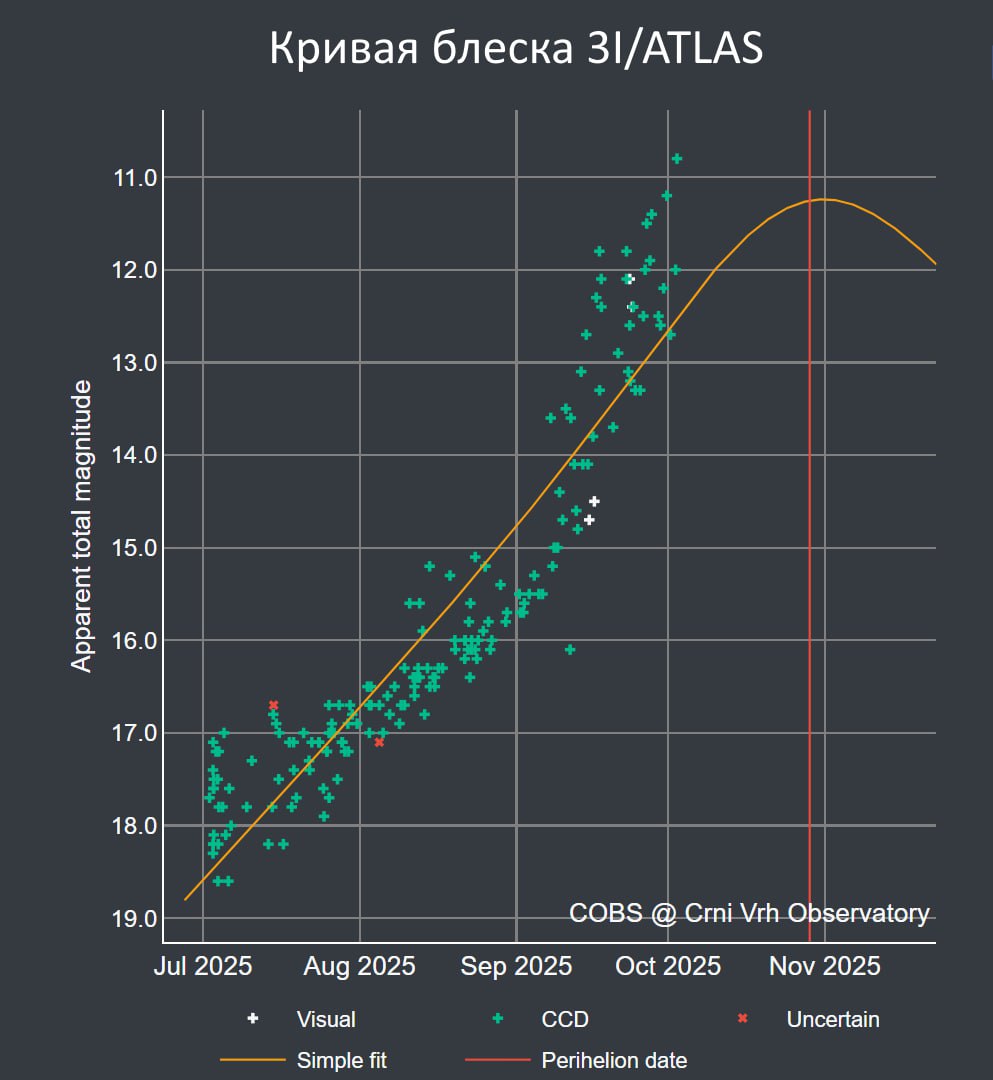Click the Nov 2025 x-axis label
The image size is (993, 1080).
(x=825, y=967)
